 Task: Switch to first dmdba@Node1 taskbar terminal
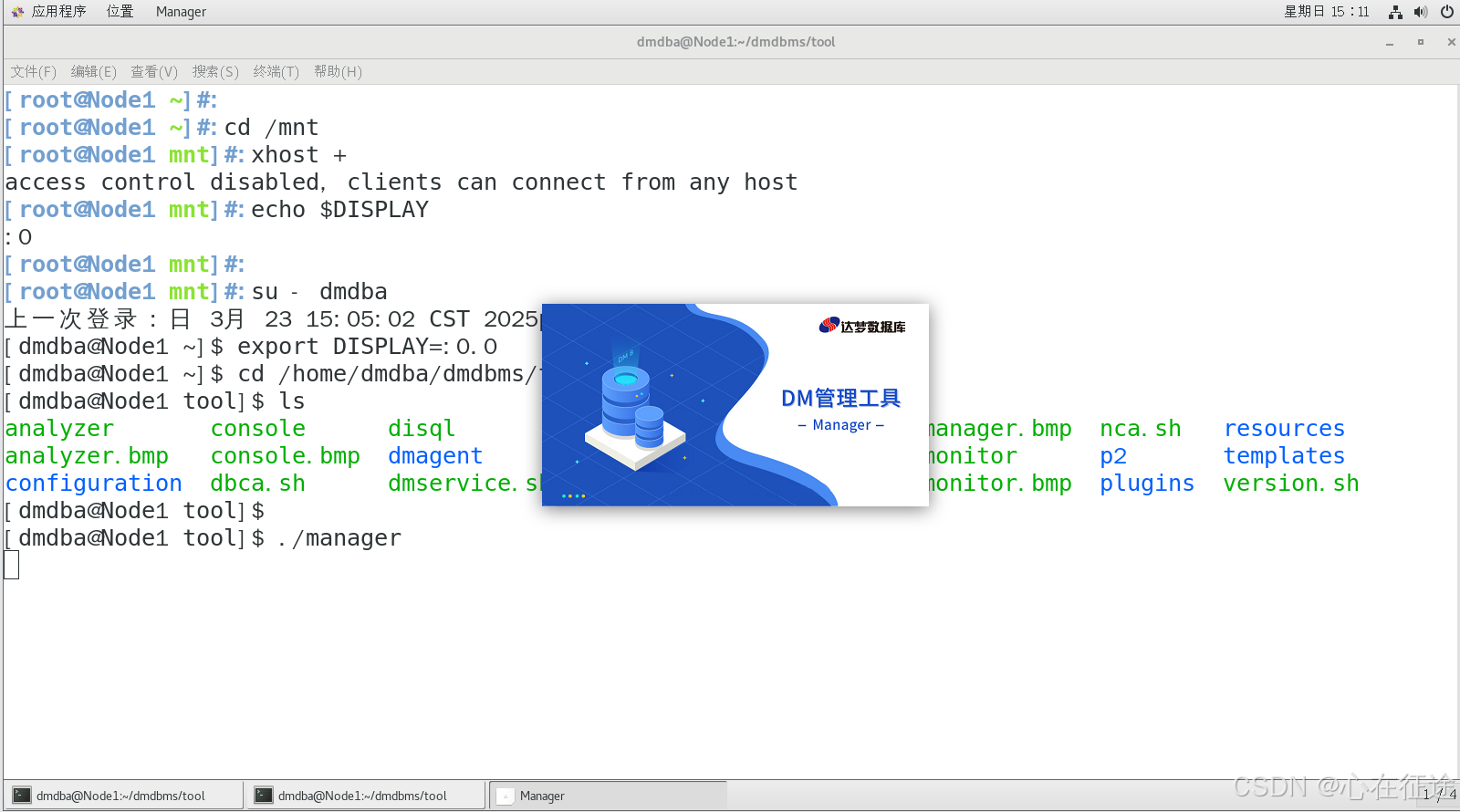123,796
